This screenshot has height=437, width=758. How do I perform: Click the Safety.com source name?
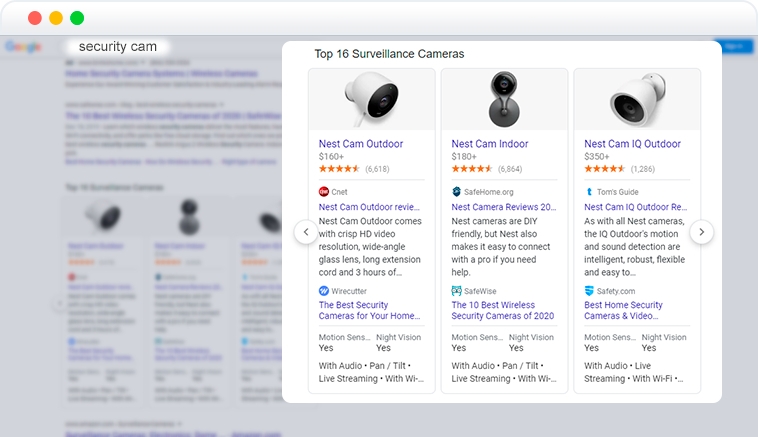click(616, 291)
